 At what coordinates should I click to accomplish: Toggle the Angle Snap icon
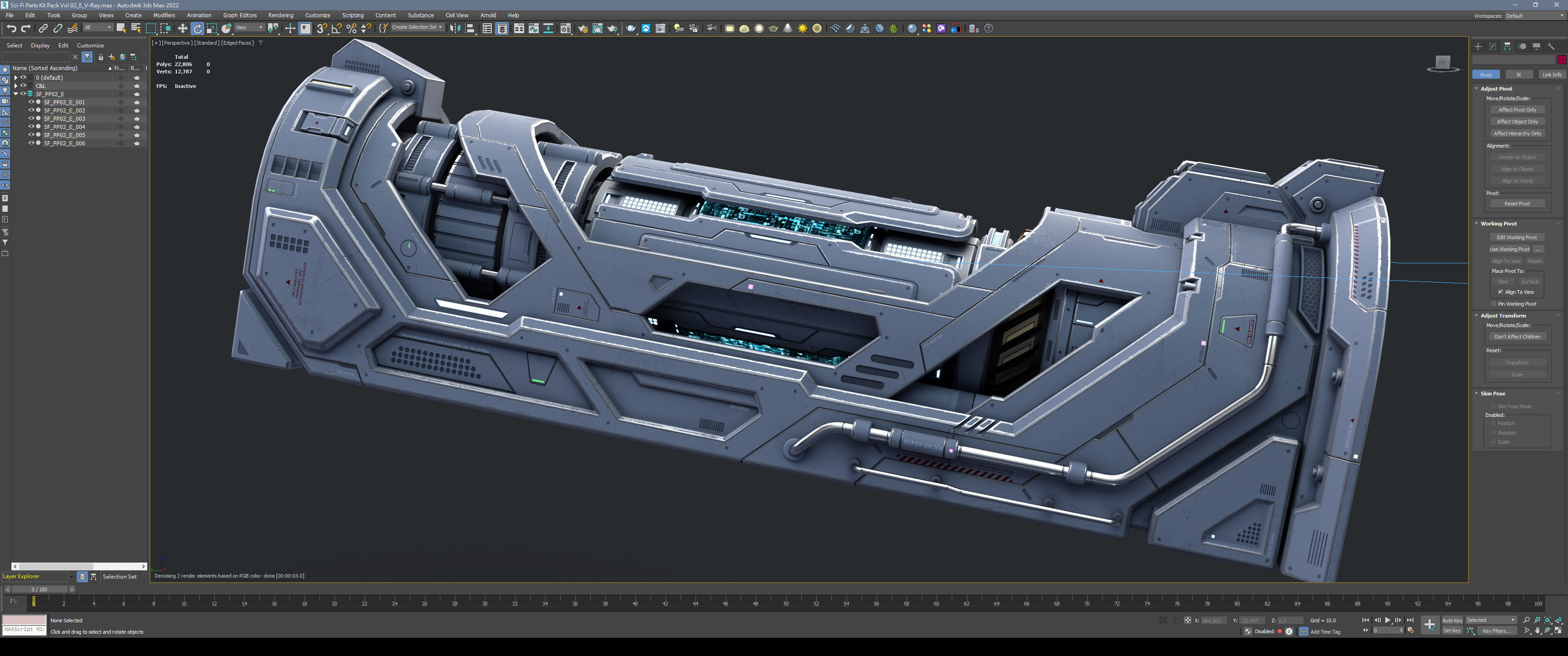tap(336, 29)
